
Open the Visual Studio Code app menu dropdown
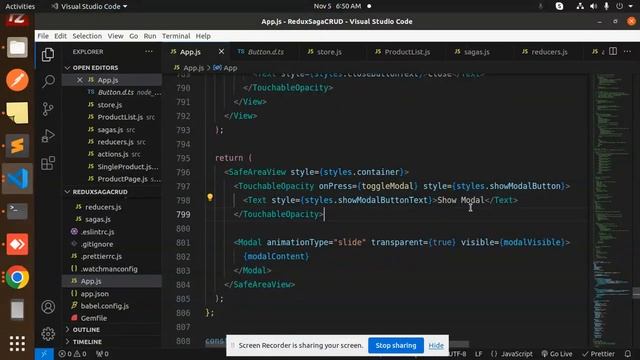[x=89, y=6]
